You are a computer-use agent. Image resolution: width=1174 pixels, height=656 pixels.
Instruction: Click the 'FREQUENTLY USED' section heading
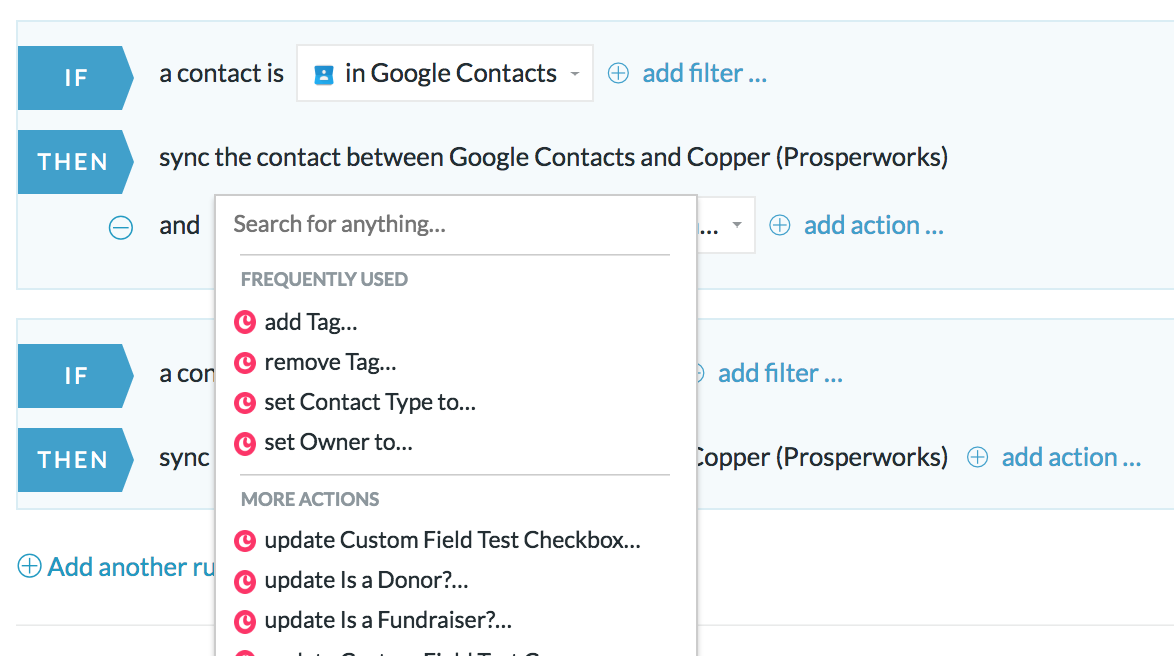click(x=324, y=279)
